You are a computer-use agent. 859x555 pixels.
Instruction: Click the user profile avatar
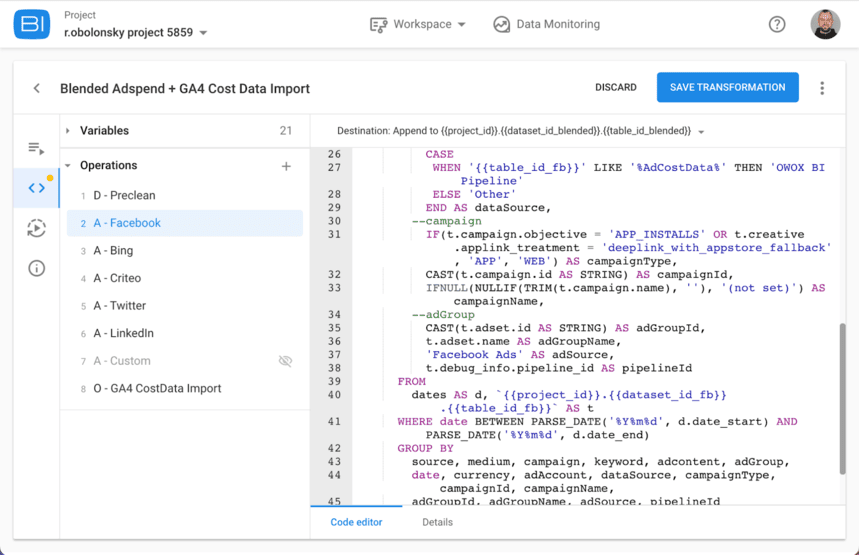(825, 25)
